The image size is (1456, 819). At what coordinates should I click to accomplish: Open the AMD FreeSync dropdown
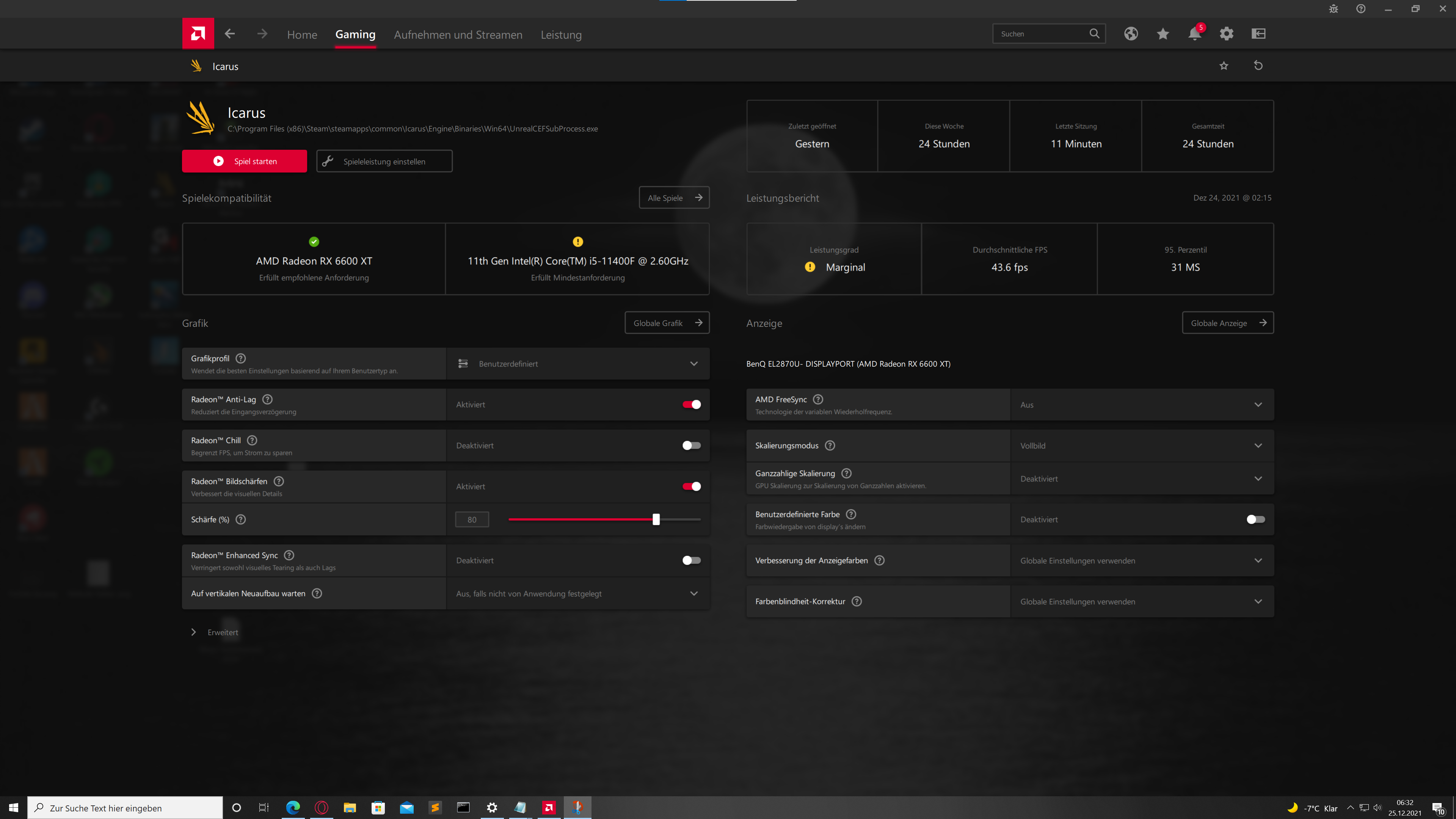pos(1142,405)
